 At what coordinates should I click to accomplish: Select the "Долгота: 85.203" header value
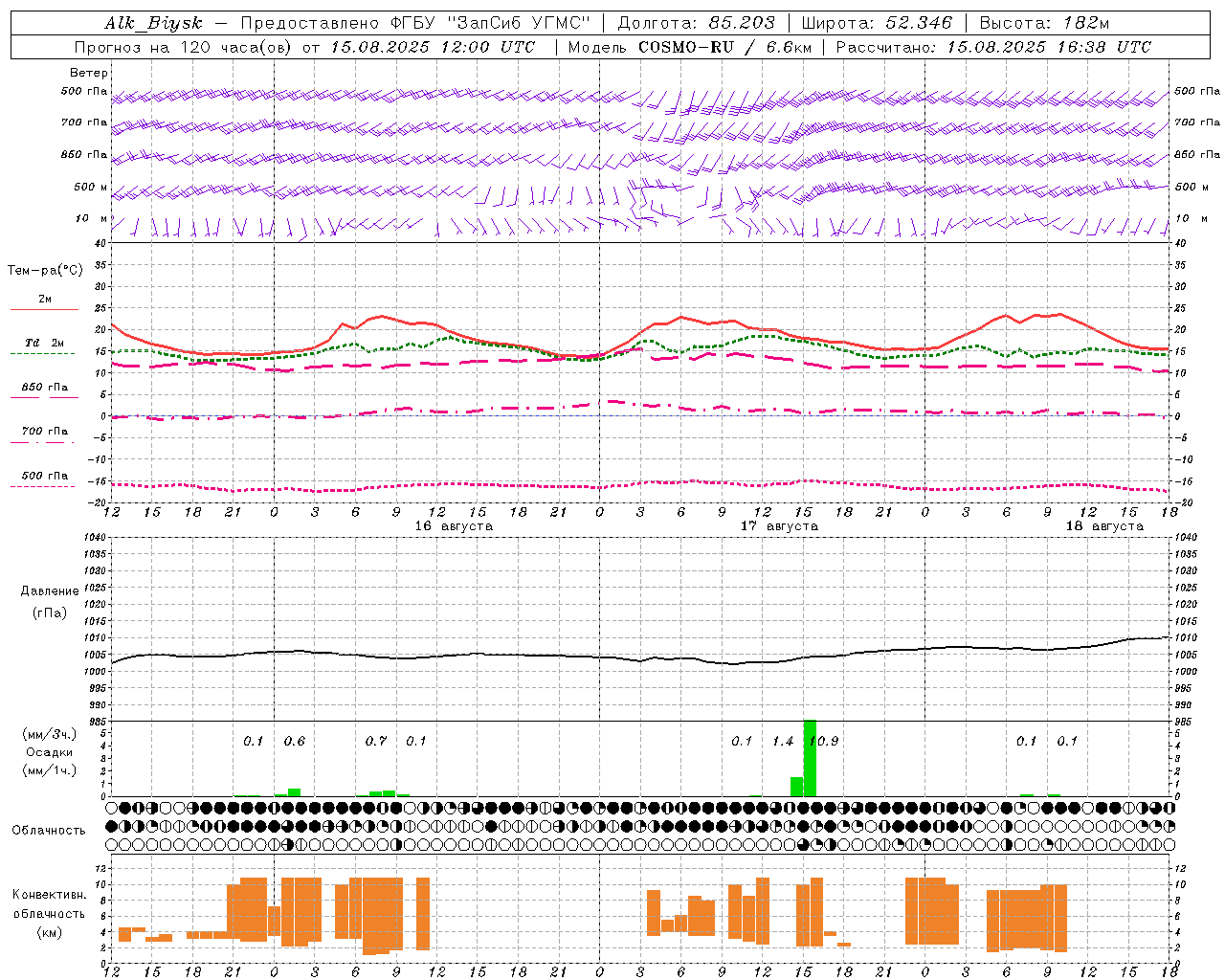696,23
